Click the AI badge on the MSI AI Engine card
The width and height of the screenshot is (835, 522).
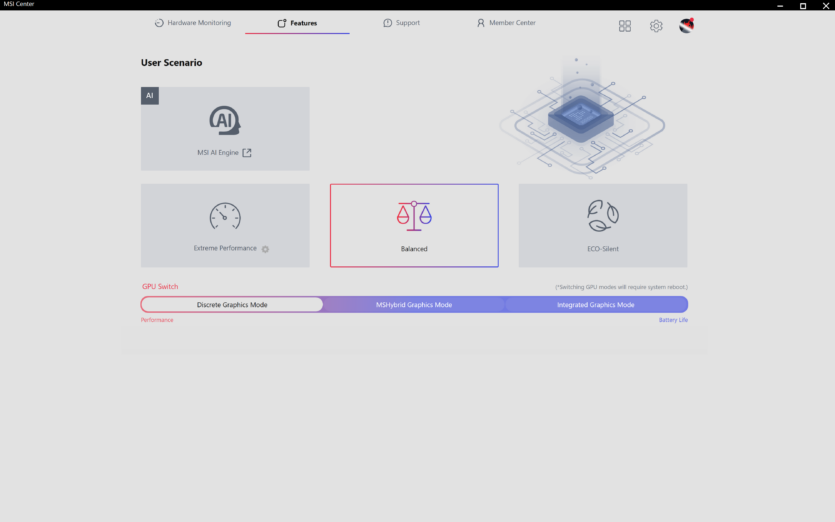pyautogui.click(x=150, y=96)
